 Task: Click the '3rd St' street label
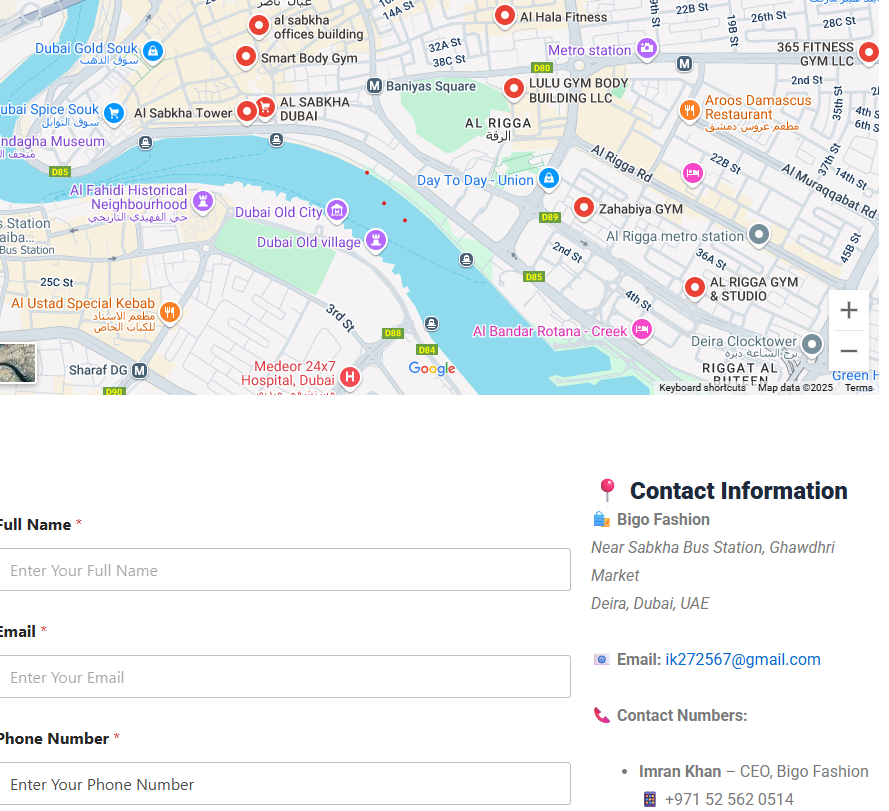click(x=340, y=318)
